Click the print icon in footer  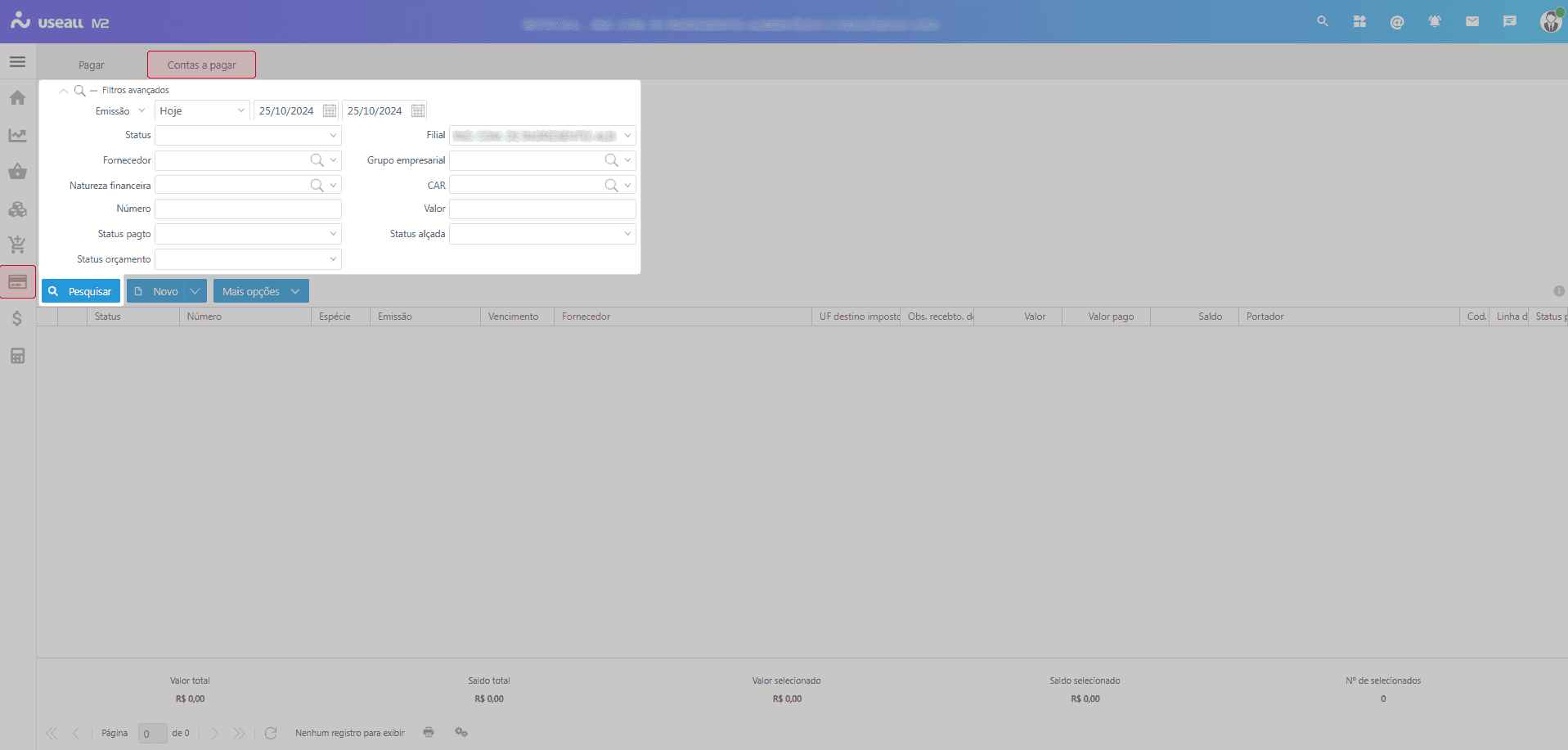tap(429, 732)
